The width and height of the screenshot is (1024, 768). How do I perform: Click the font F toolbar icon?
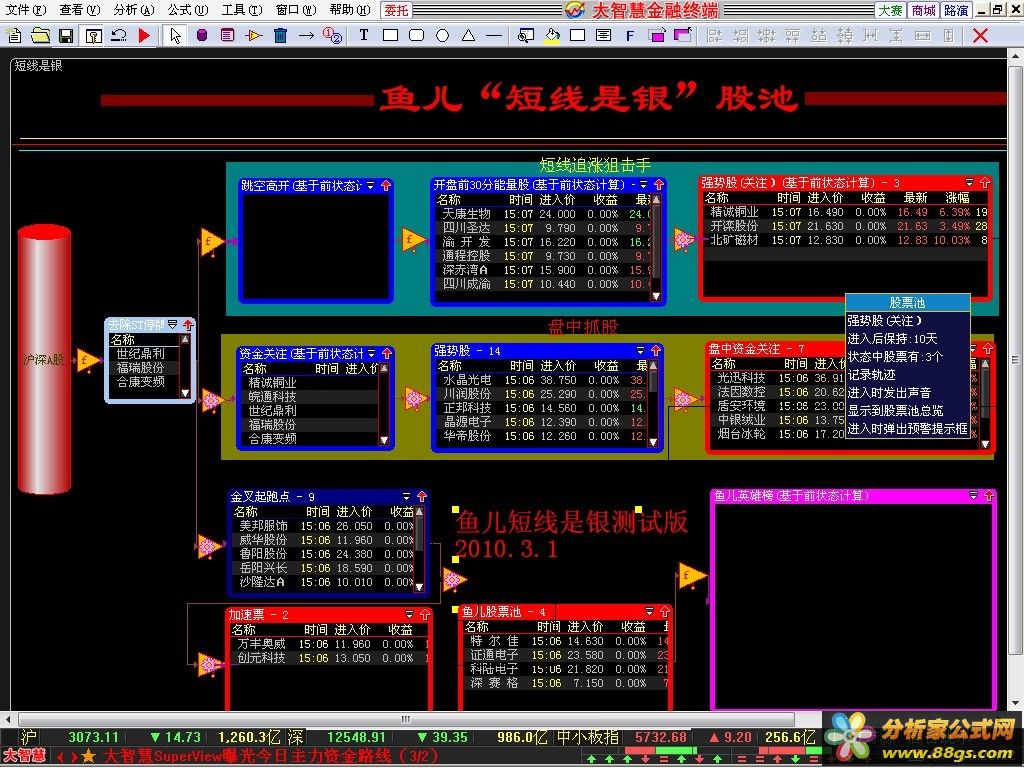click(x=630, y=35)
